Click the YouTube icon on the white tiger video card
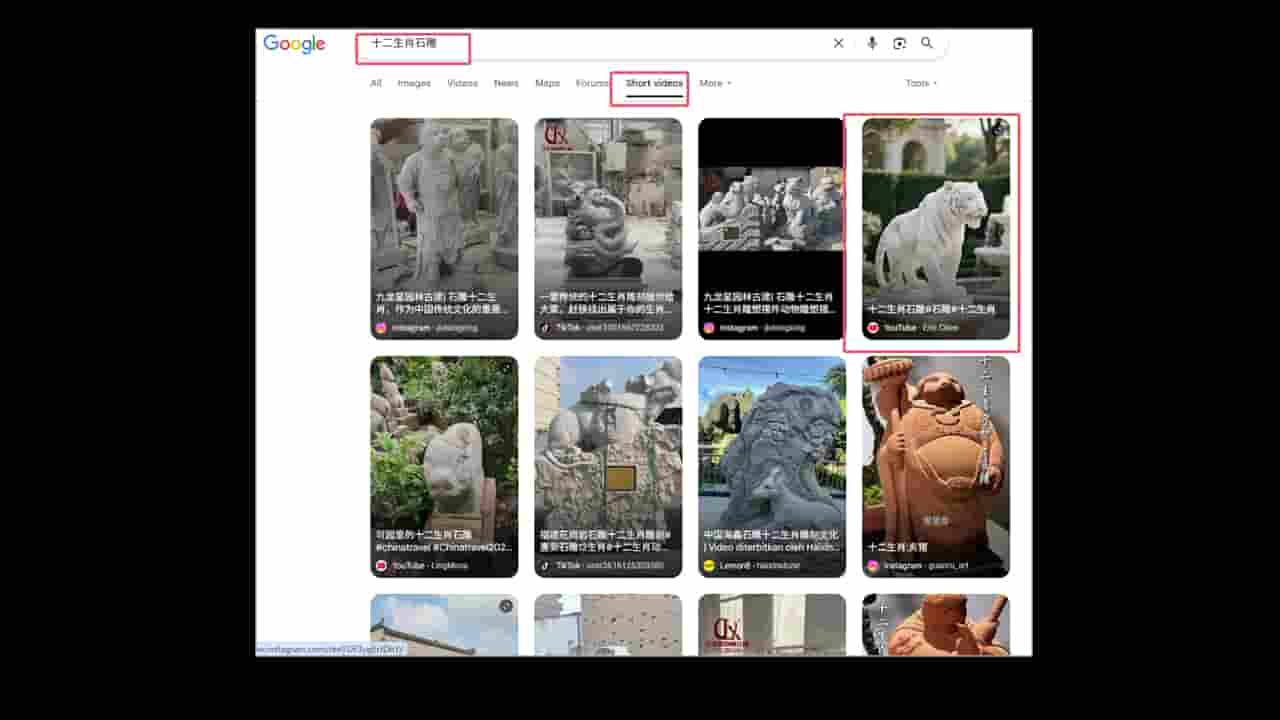The image size is (1280, 720). click(873, 328)
